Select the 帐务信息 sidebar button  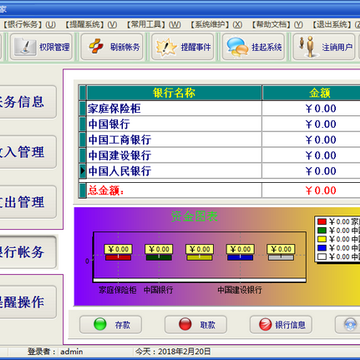(x=28, y=102)
